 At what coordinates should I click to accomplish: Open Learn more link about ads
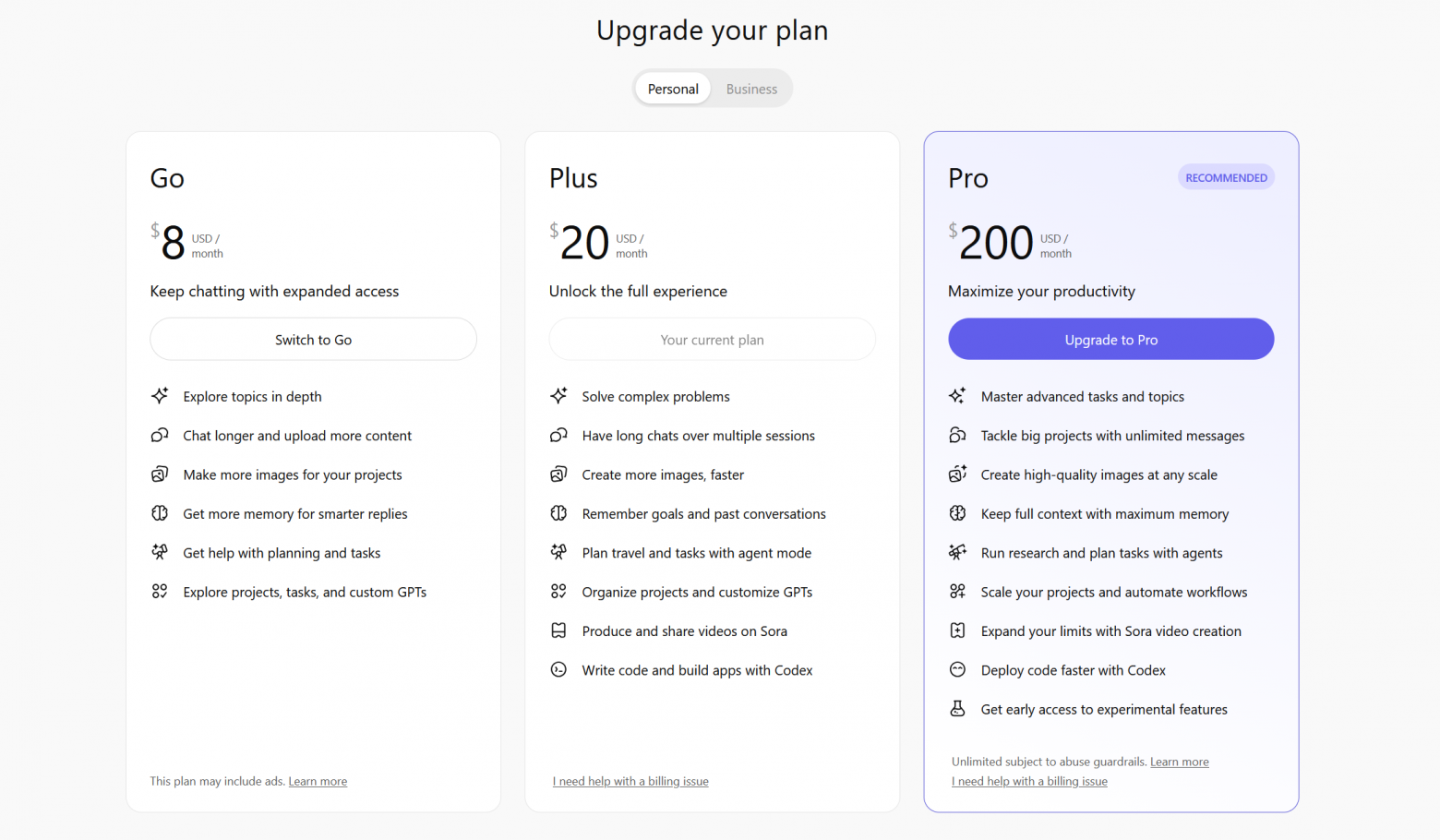click(318, 782)
